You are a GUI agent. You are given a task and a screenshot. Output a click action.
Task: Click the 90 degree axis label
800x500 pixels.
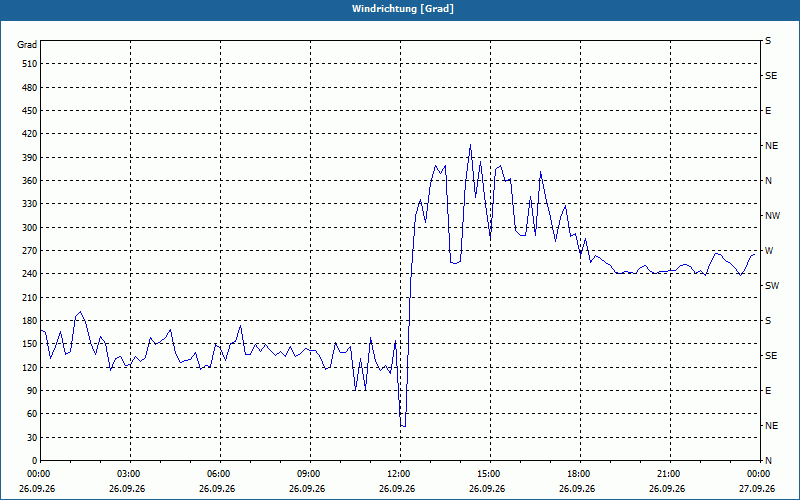pyautogui.click(x=32, y=391)
